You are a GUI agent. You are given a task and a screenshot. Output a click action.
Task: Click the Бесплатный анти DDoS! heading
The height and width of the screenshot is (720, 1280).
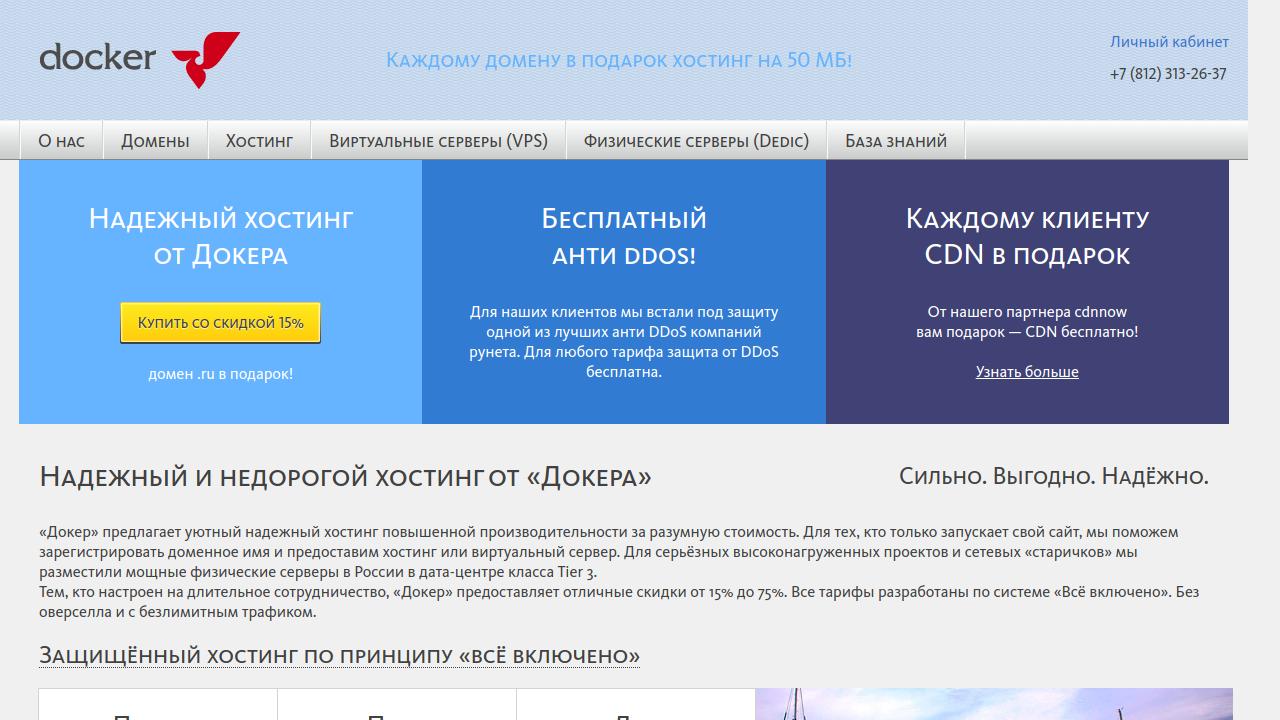pos(624,236)
